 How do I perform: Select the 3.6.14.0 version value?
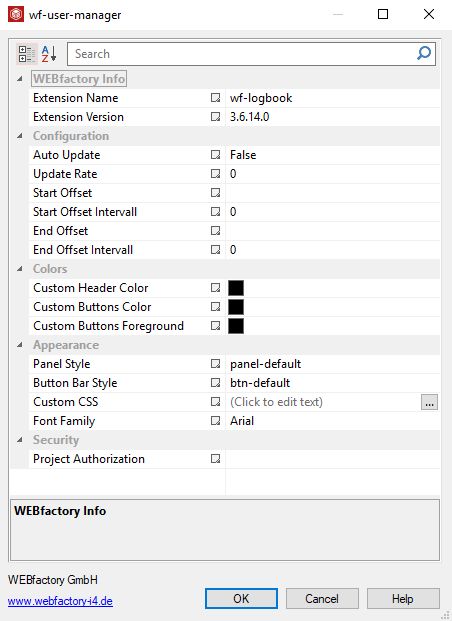coord(333,117)
